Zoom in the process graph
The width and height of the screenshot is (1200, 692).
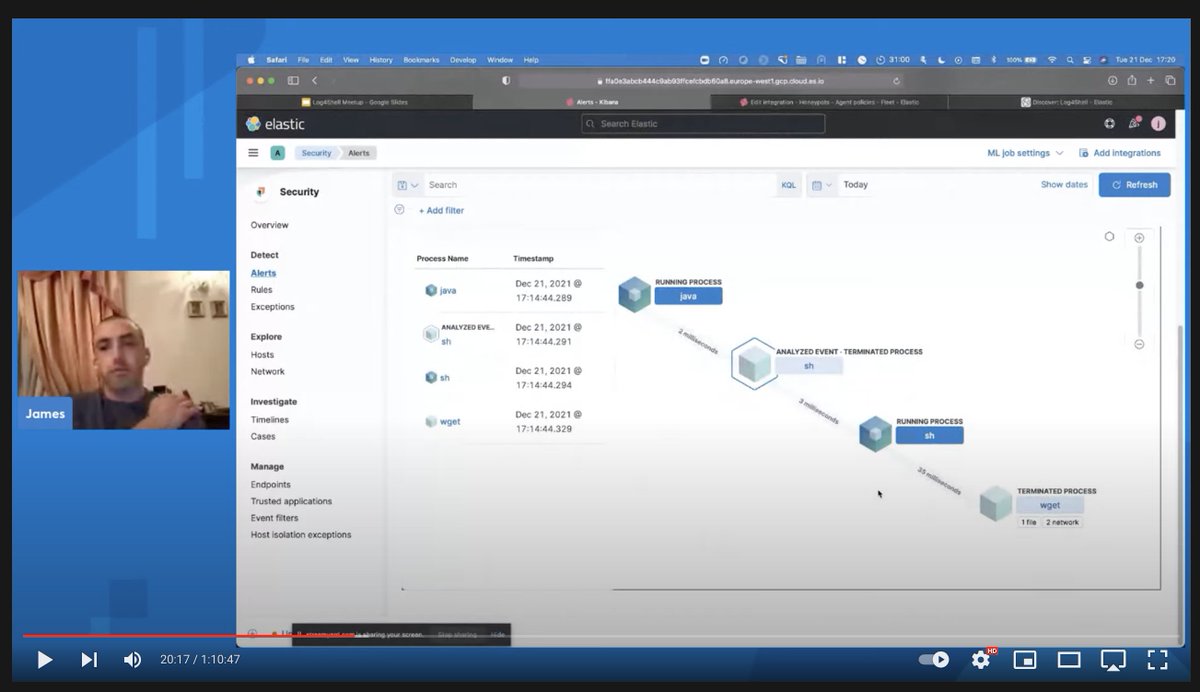tap(1139, 238)
